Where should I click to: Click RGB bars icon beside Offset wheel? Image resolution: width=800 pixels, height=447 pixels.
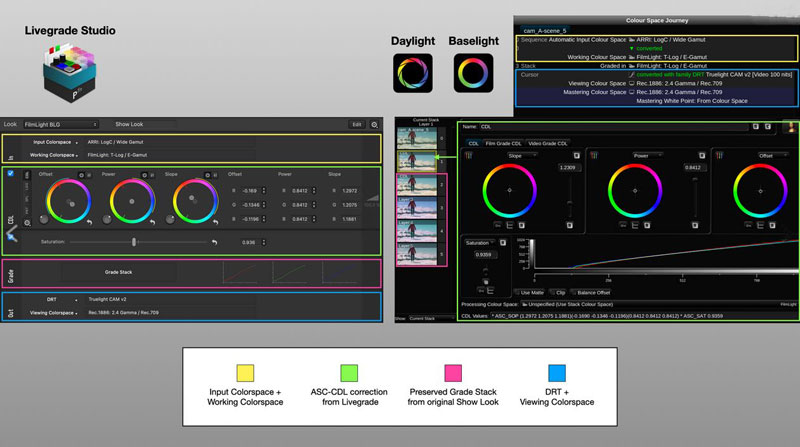click(719, 156)
